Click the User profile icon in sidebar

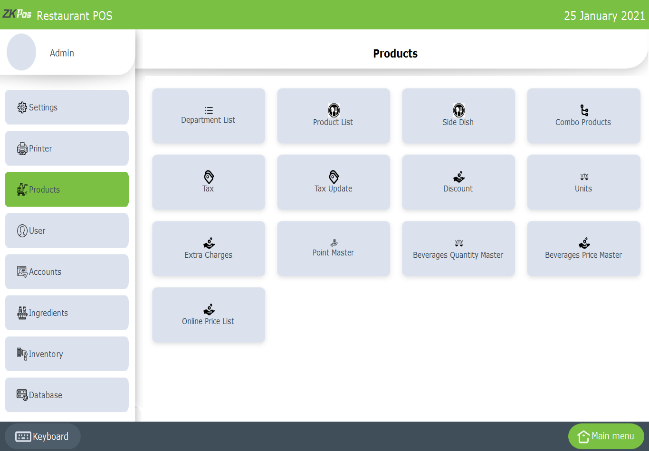pyautogui.click(x=22, y=230)
